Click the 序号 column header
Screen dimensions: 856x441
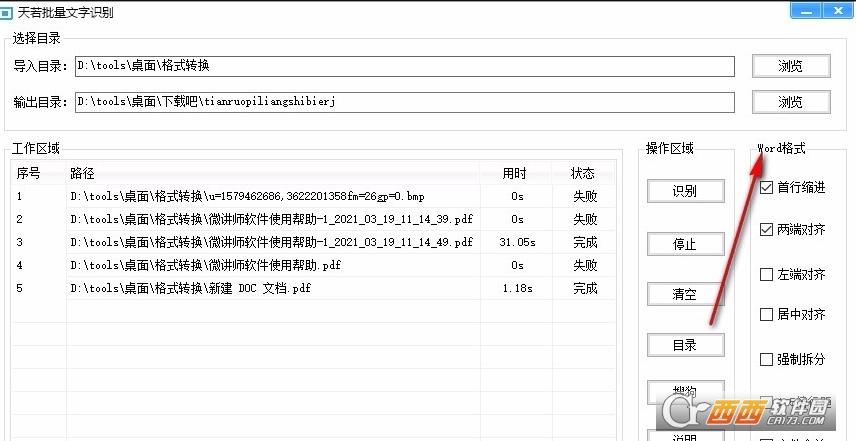pyautogui.click(x=39, y=174)
